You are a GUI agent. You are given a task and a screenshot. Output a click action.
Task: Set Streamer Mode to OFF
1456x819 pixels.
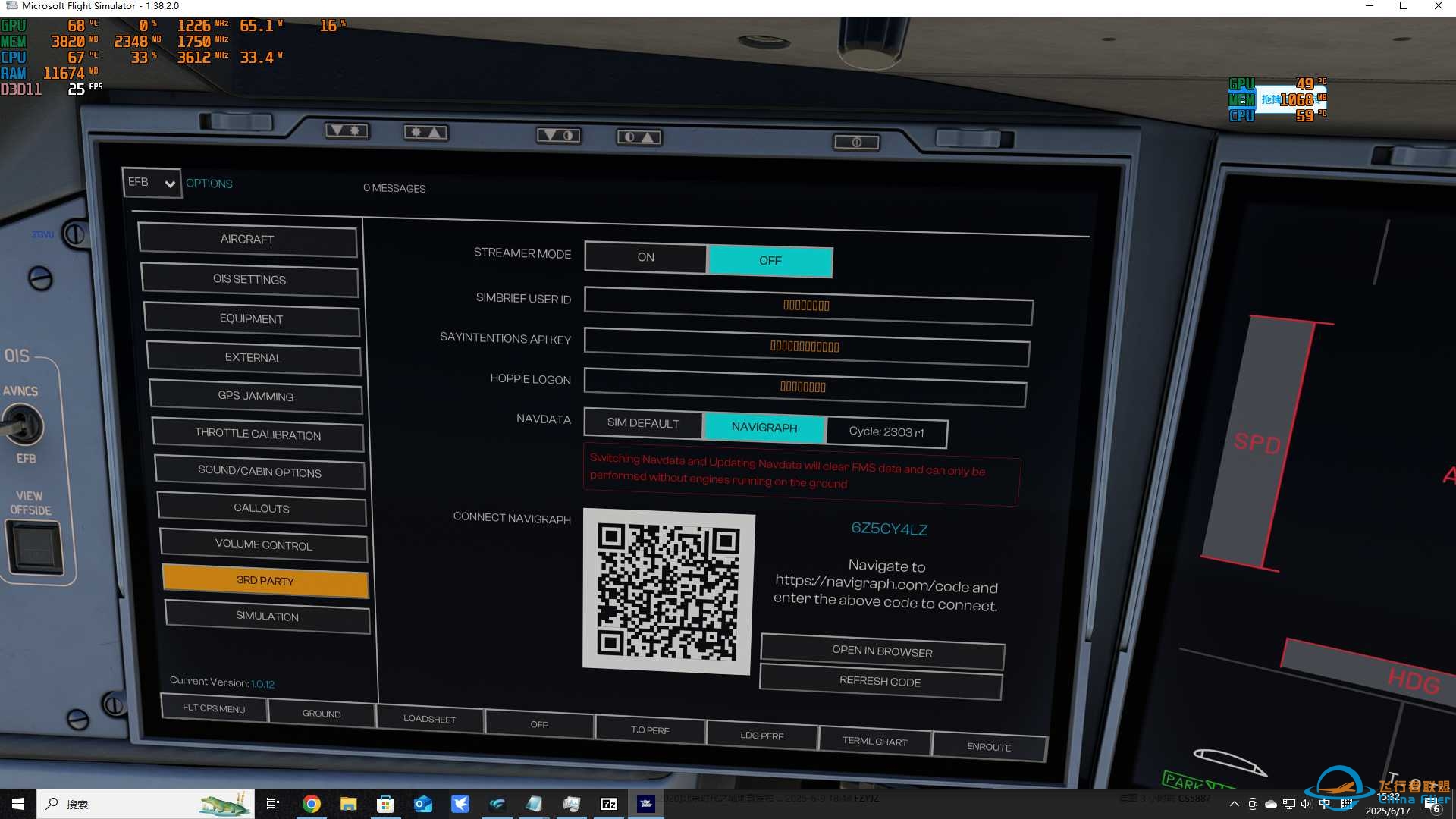point(770,261)
